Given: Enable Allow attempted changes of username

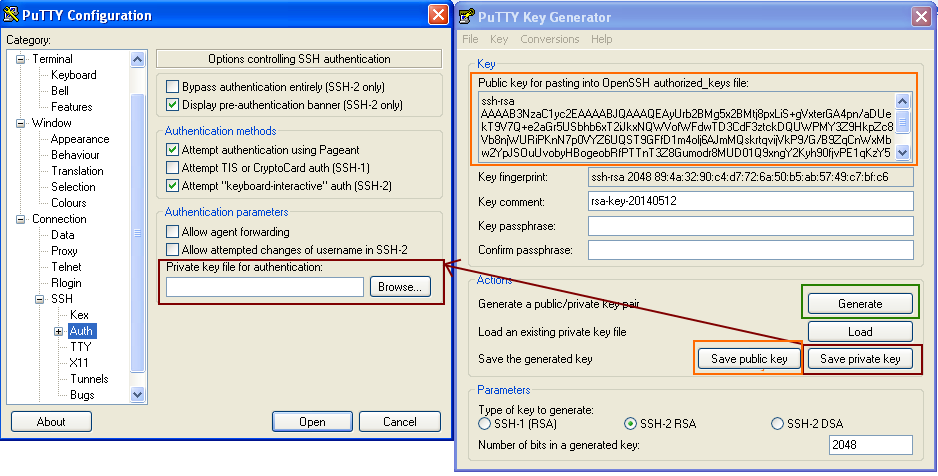Looking at the screenshot, I should [x=172, y=249].
